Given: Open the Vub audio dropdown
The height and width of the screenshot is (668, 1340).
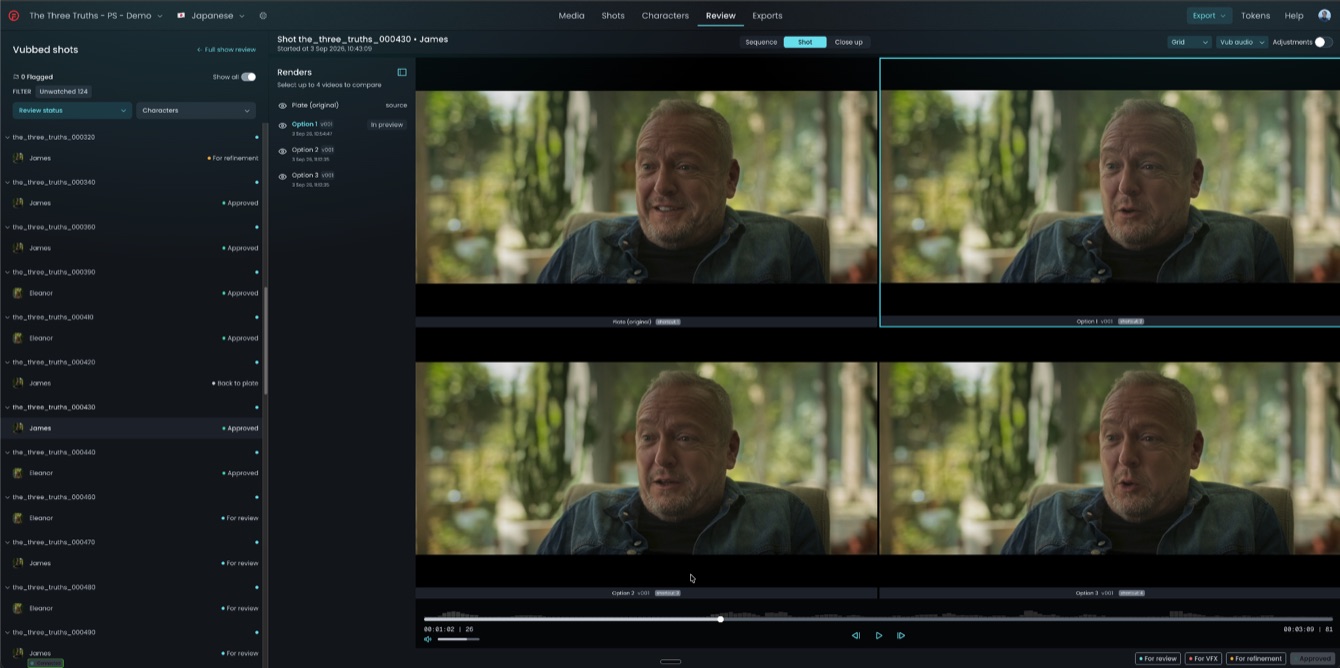Looking at the screenshot, I should coord(1241,42).
